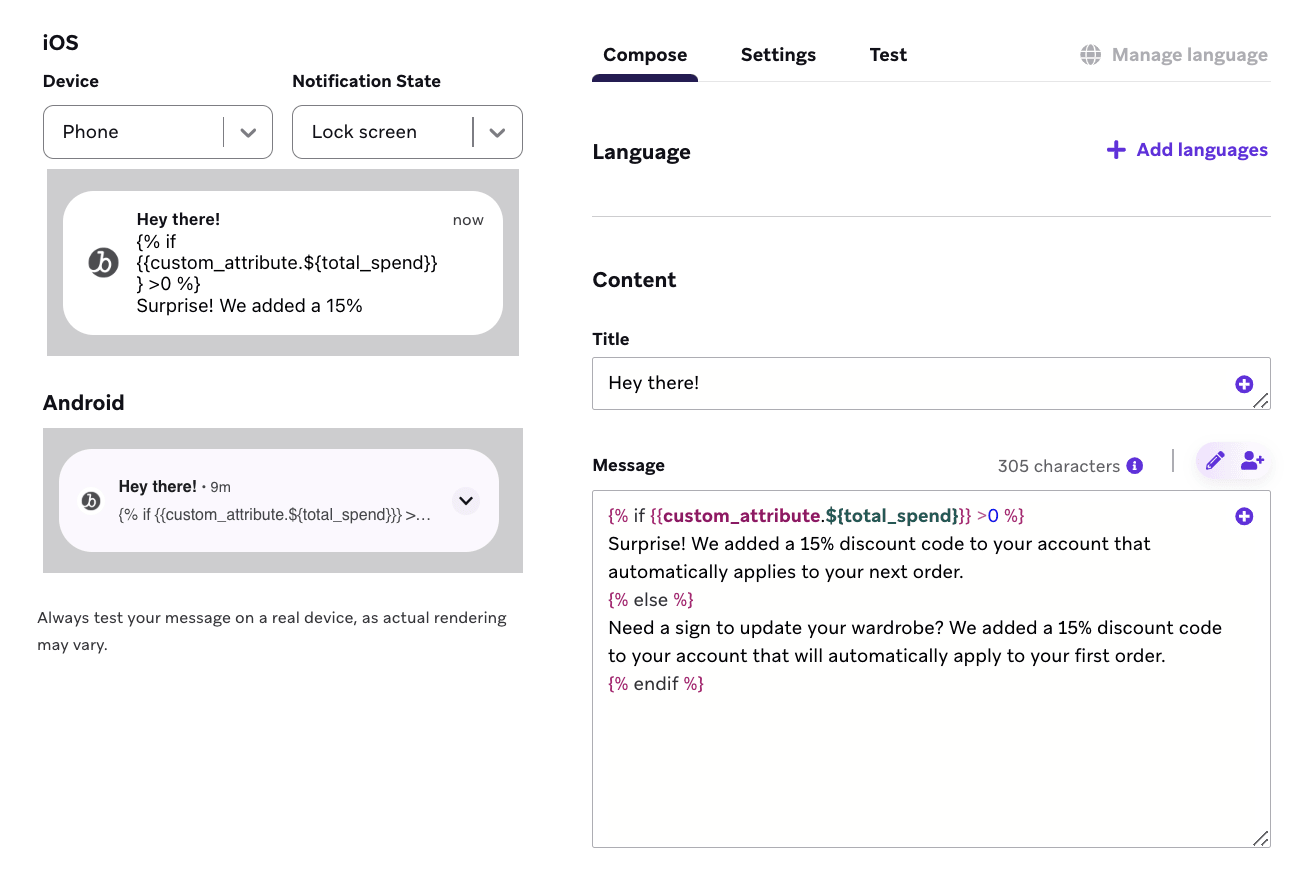Click the Title field resize handle
Screen dimensions: 1304x872
pyautogui.click(x=1261, y=400)
